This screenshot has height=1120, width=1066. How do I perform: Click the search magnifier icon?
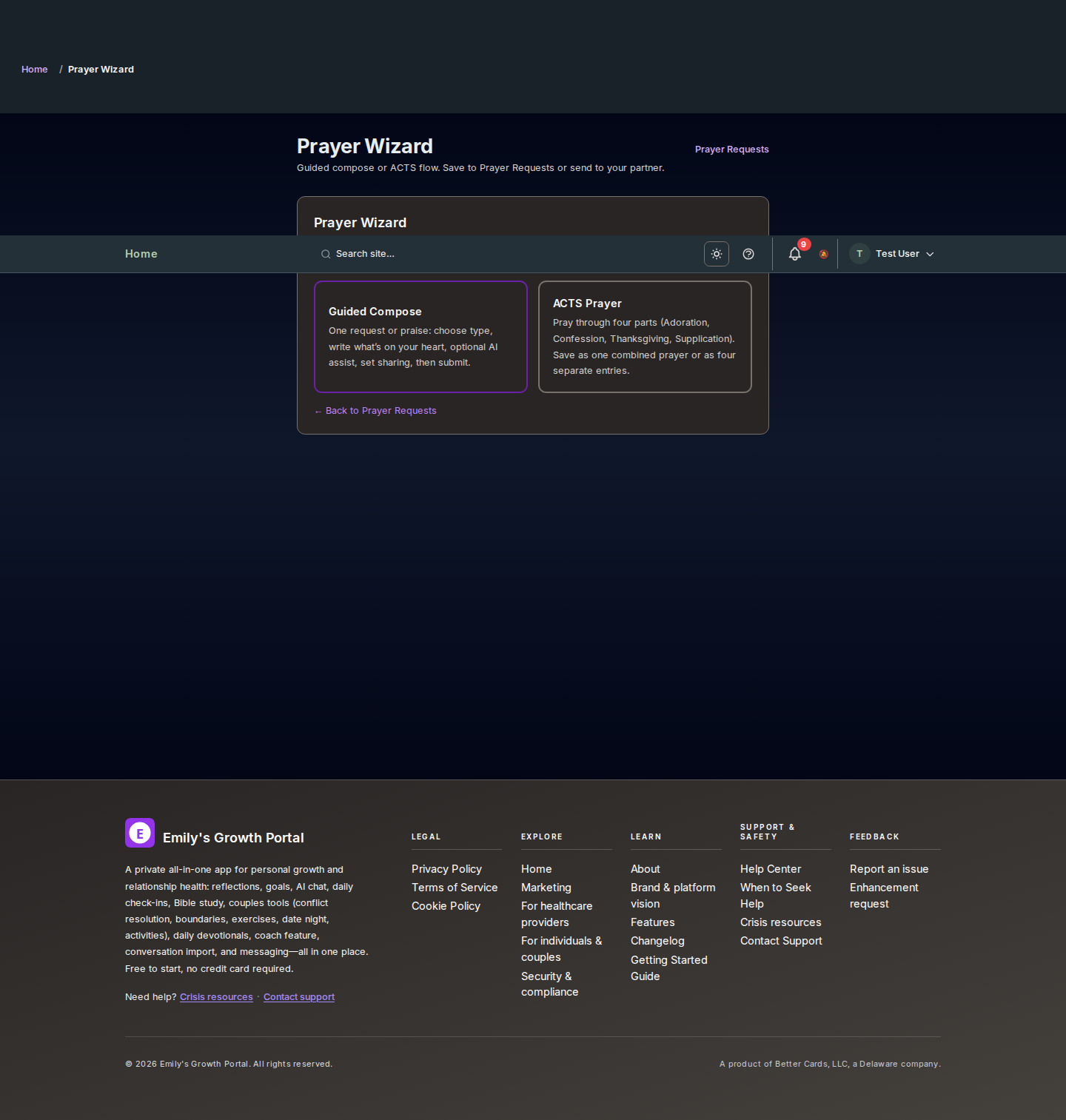326,254
